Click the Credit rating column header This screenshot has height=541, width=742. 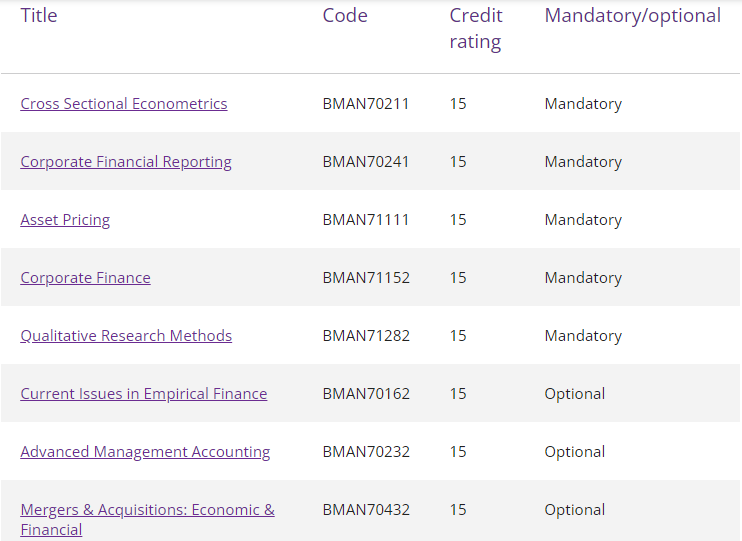(x=476, y=28)
